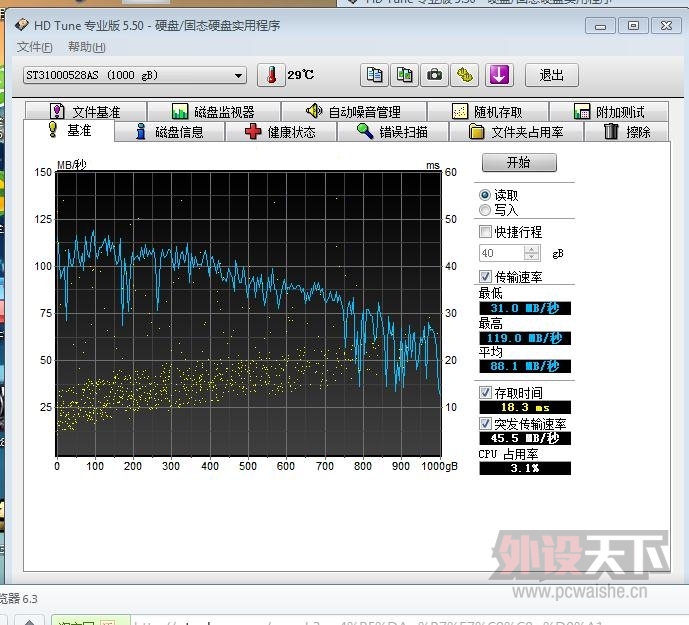Open the 错误扫描 tab
Viewport: 689px width, 625px height.
click(392, 131)
